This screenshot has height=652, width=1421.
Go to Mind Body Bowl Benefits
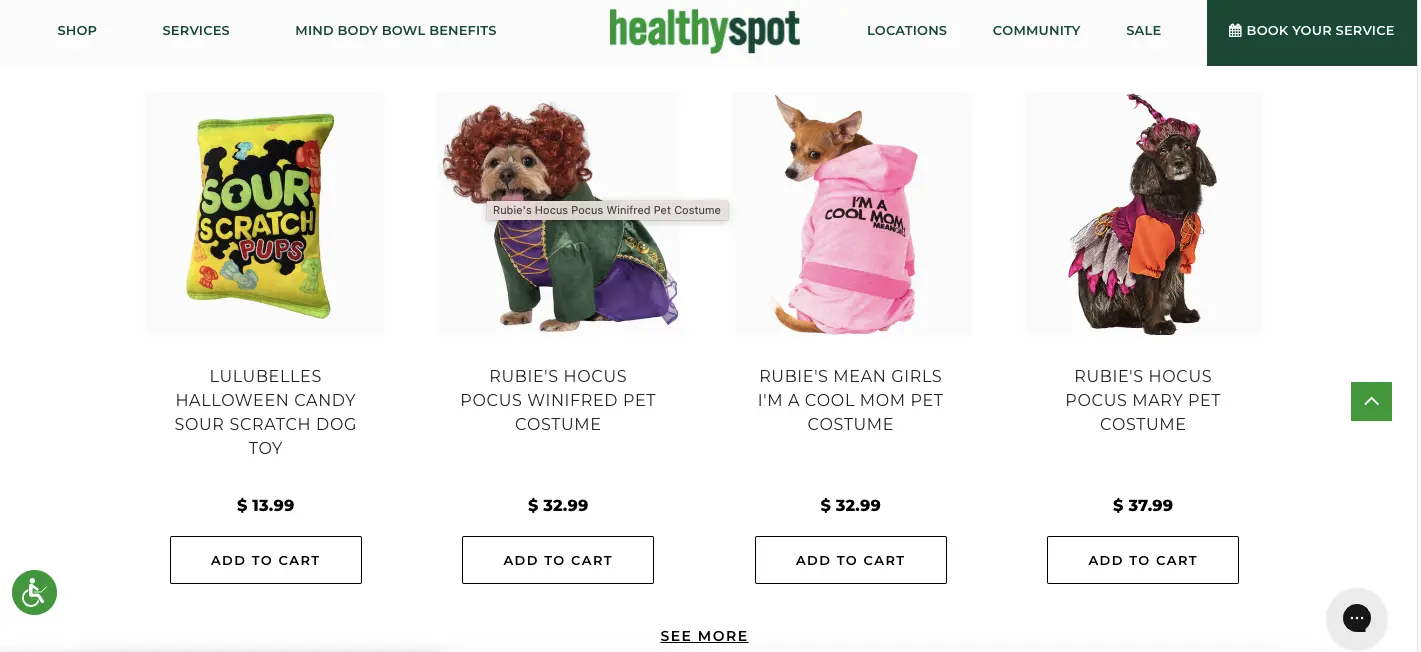pos(396,31)
